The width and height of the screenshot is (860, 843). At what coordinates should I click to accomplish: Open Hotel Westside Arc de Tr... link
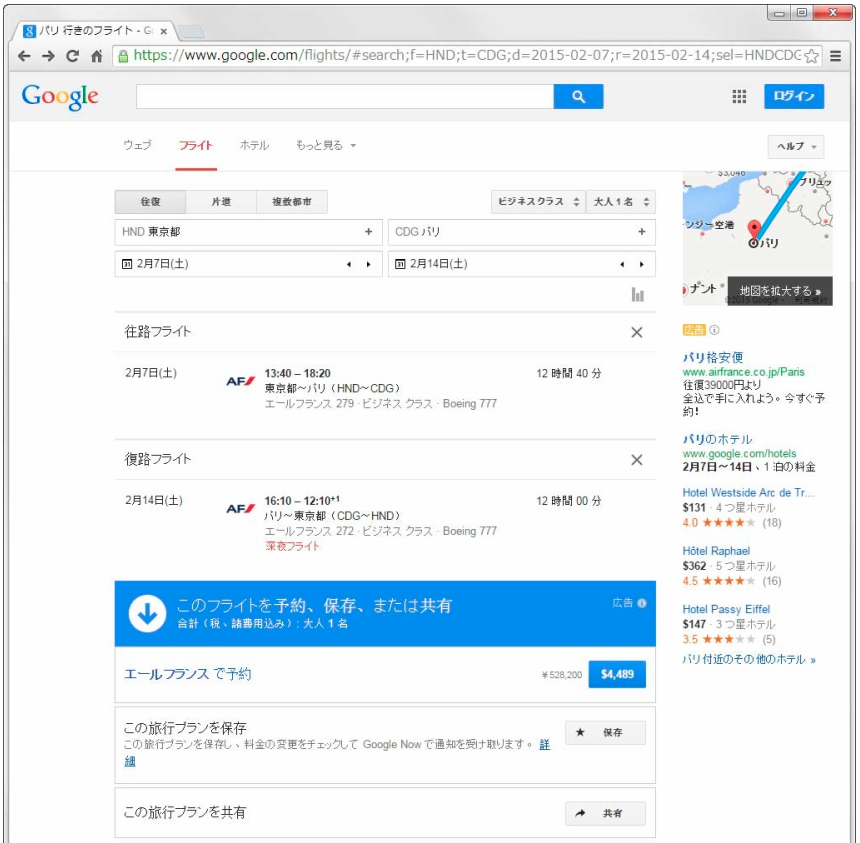click(748, 493)
